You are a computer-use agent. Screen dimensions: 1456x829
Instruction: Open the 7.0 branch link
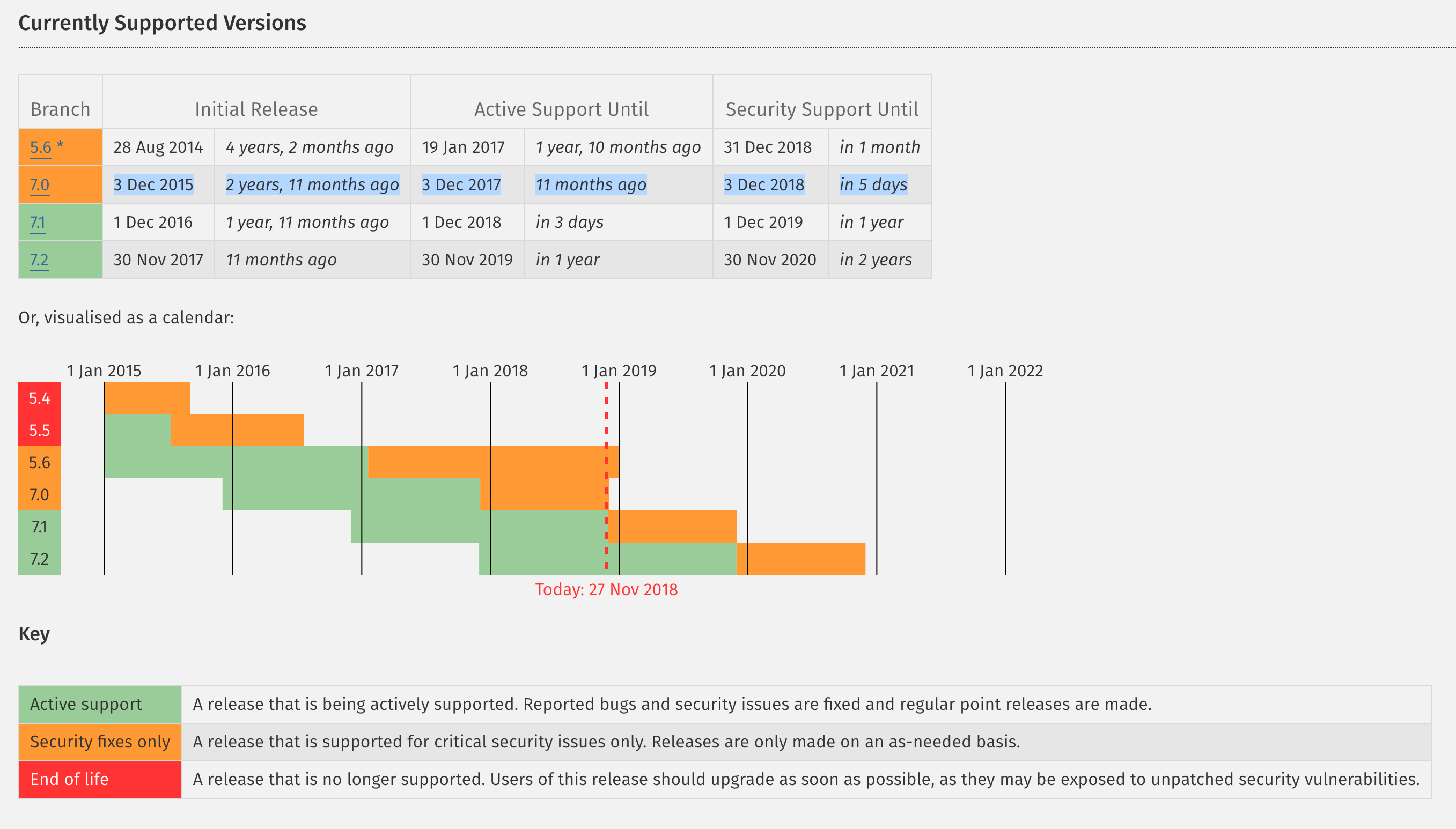coord(39,184)
